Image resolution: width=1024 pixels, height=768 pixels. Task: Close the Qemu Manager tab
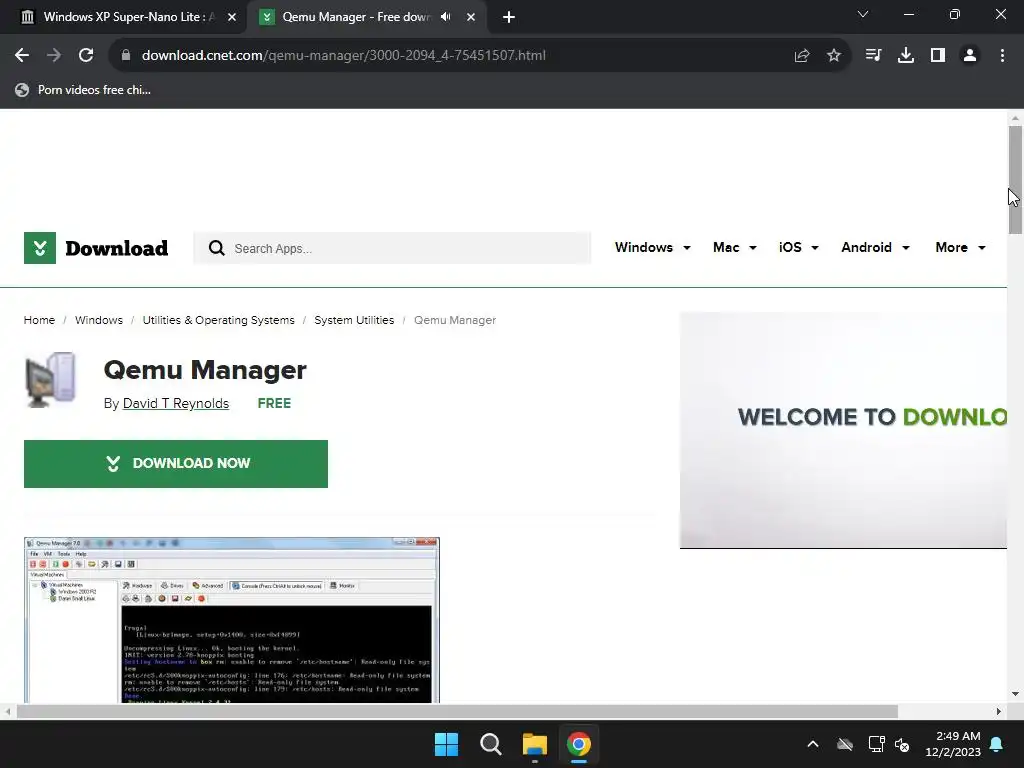471,17
